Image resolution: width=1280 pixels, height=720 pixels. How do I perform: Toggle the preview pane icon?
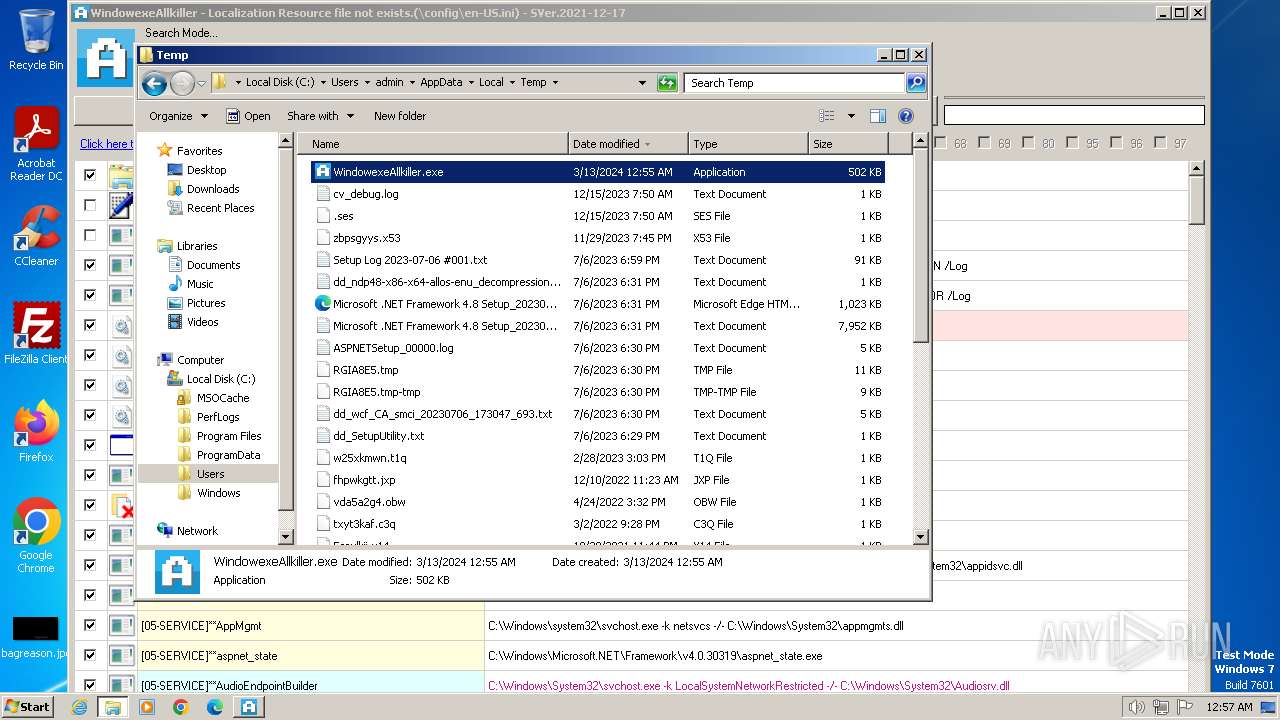click(877, 116)
